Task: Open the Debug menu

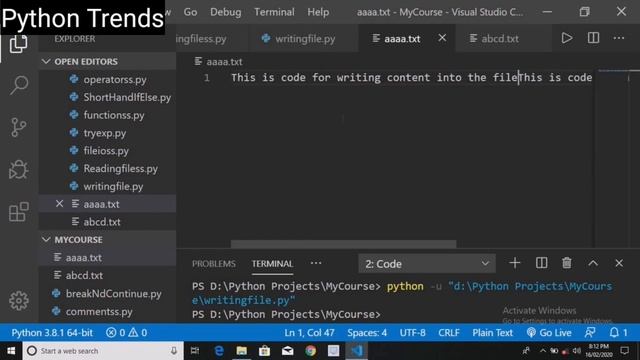Action: click(225, 12)
